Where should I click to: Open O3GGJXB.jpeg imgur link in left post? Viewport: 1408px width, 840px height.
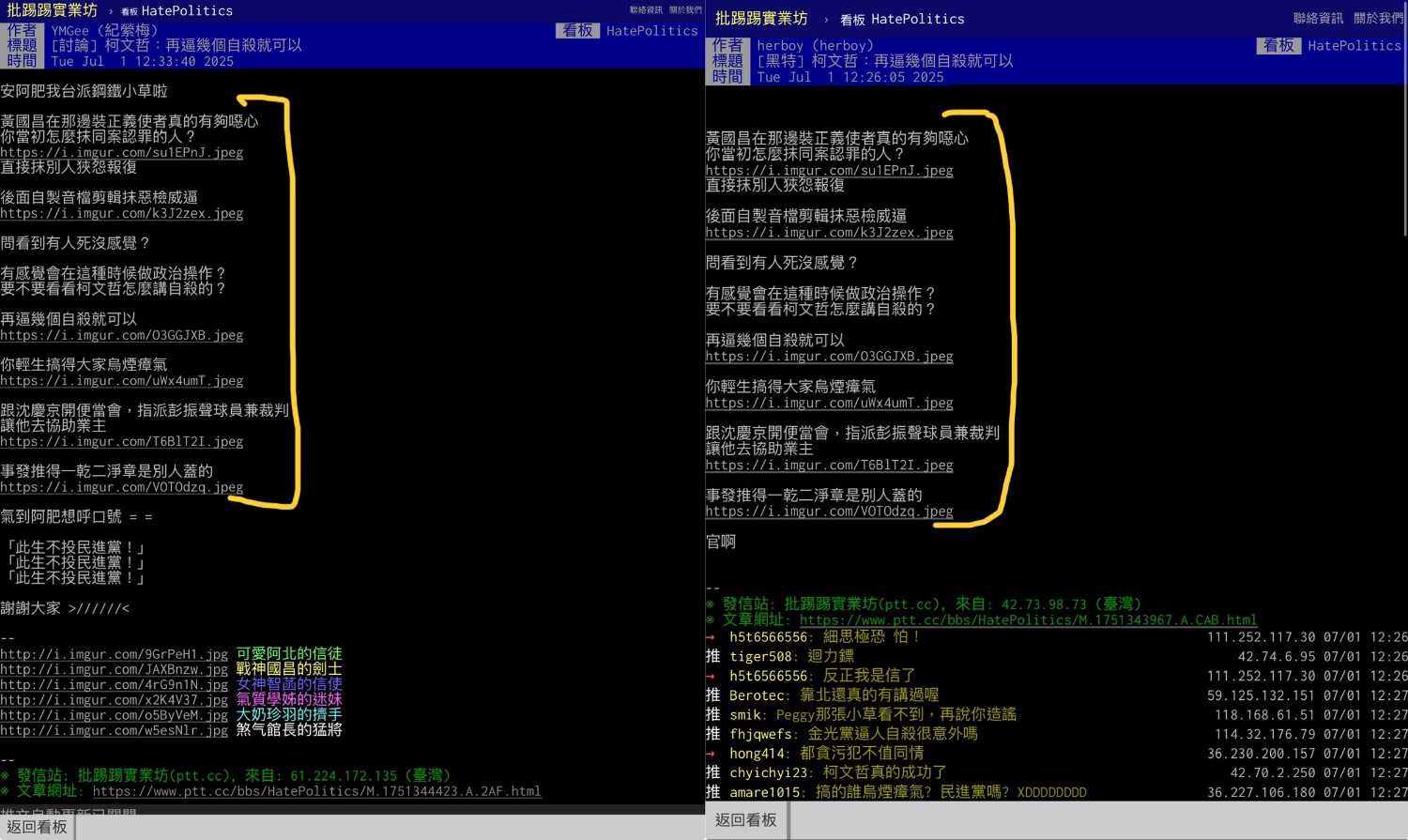pyautogui.click(x=122, y=335)
